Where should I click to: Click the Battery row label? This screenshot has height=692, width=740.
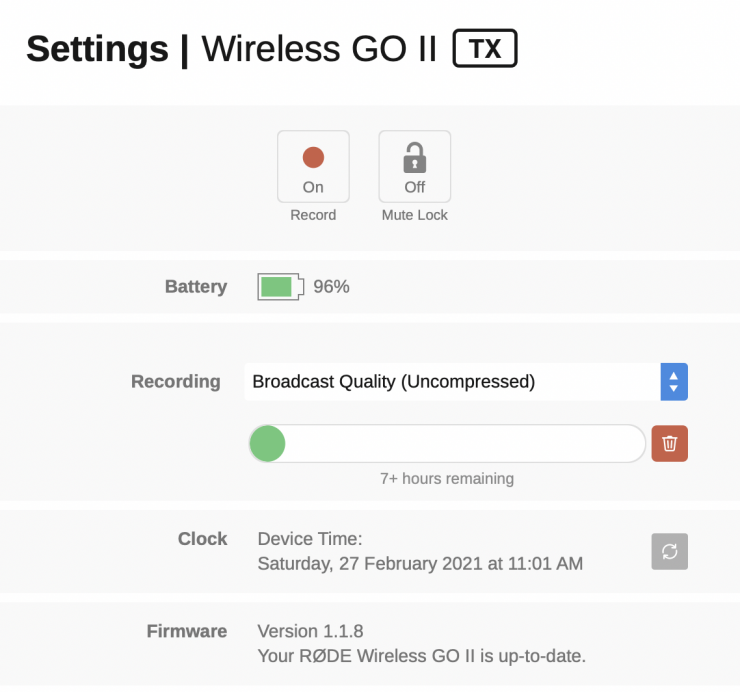196,287
